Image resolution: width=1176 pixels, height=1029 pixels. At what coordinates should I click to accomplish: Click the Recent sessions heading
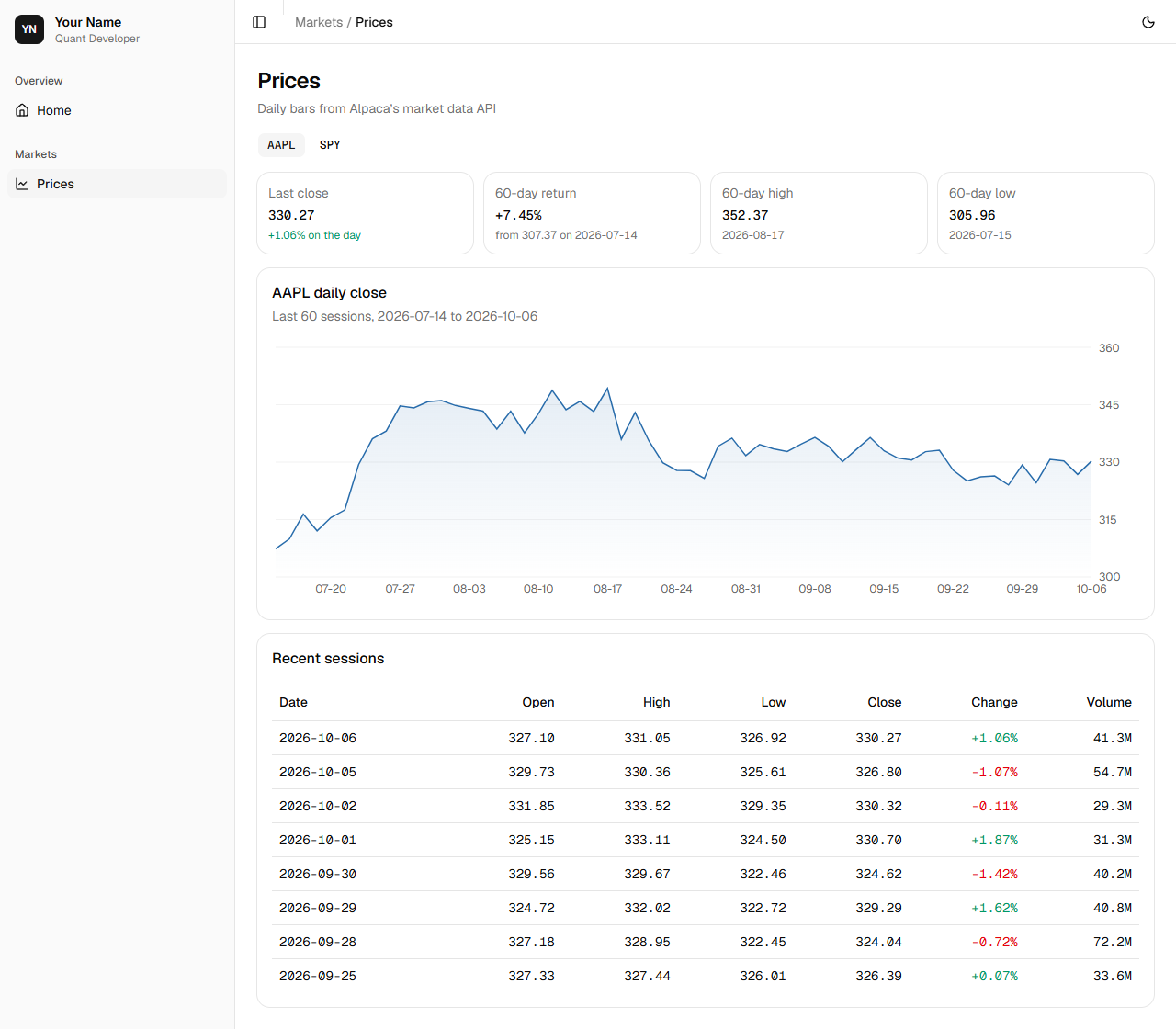tap(328, 658)
